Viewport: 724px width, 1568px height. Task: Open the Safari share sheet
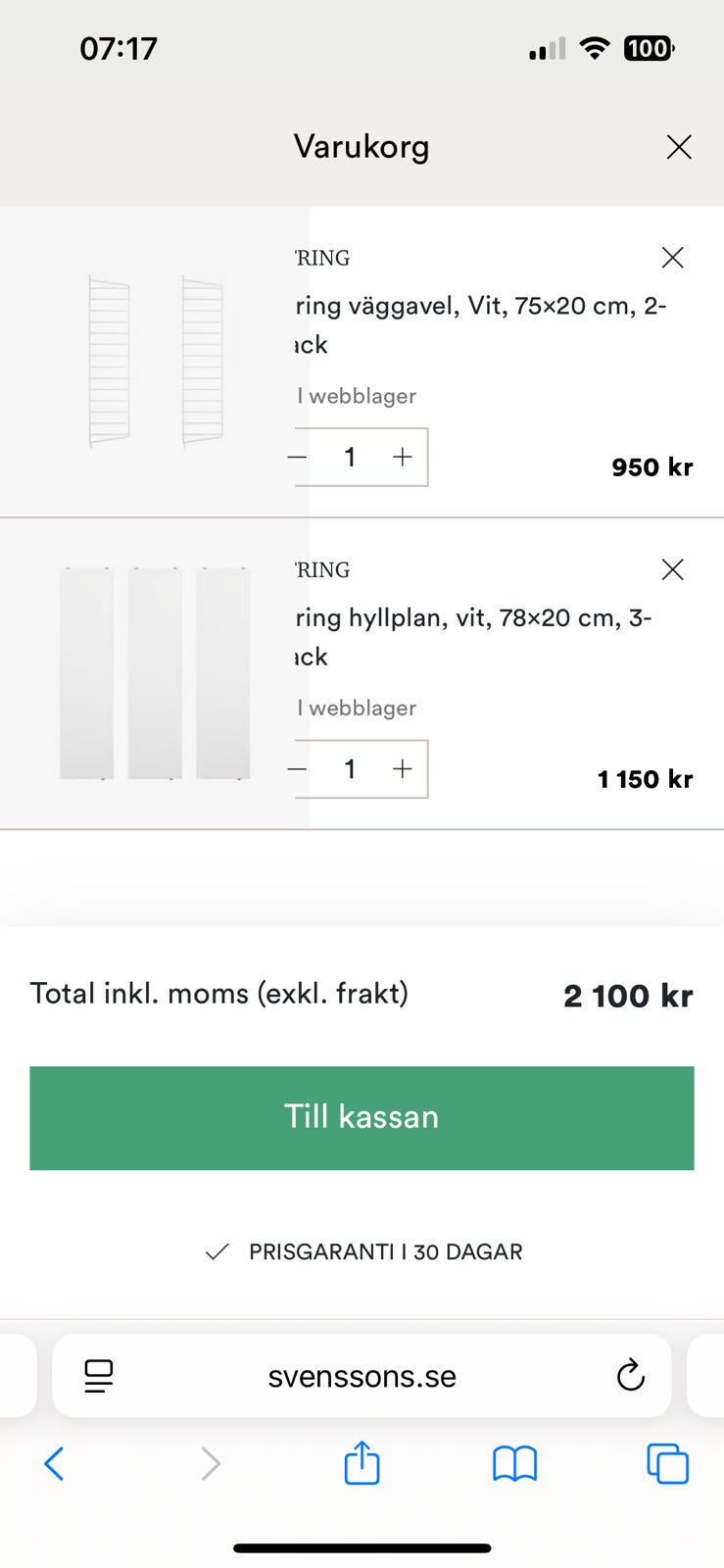click(362, 1464)
